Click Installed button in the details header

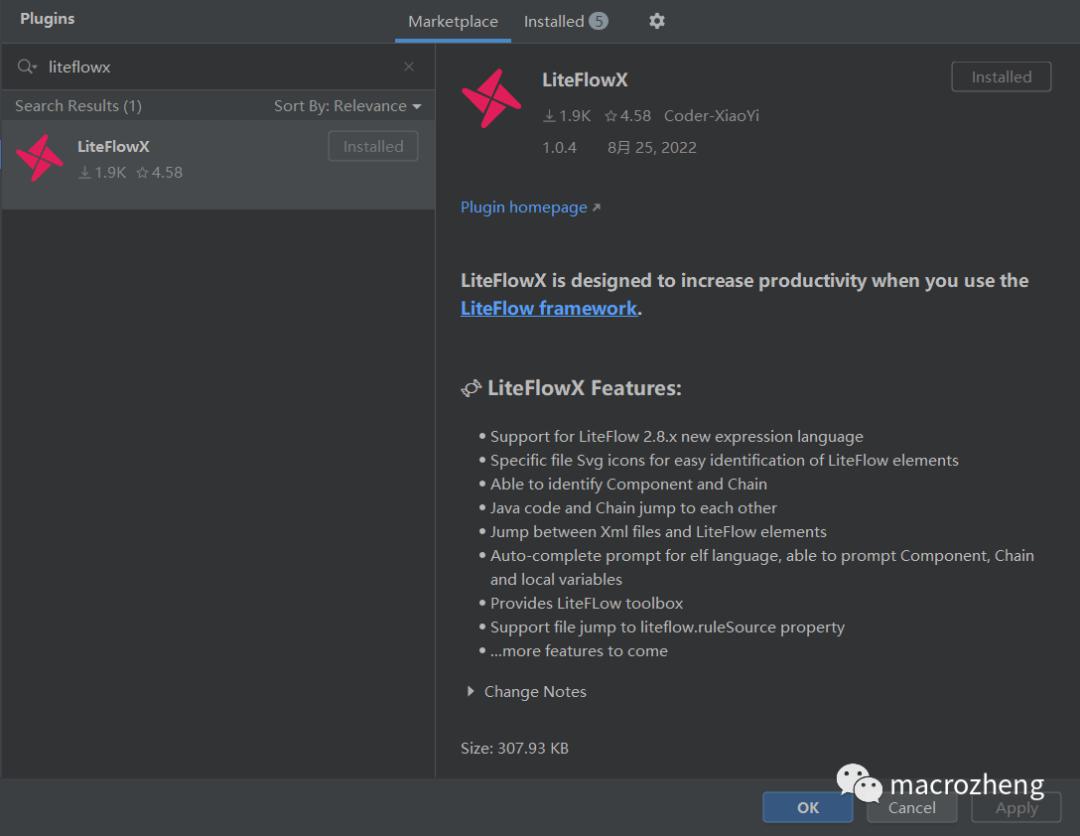click(1001, 76)
